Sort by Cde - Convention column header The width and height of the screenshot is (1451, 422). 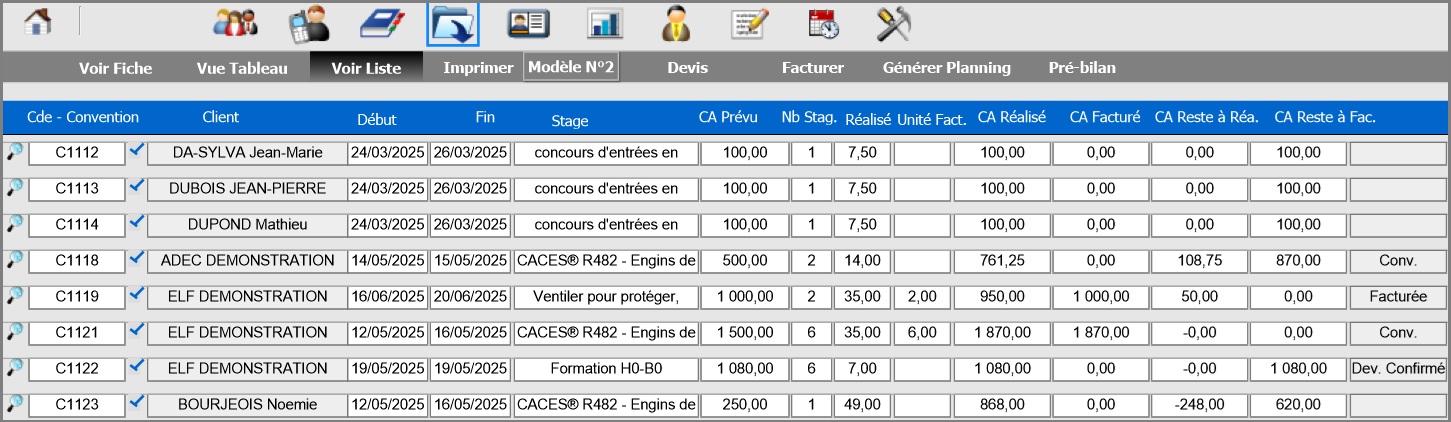point(83,117)
